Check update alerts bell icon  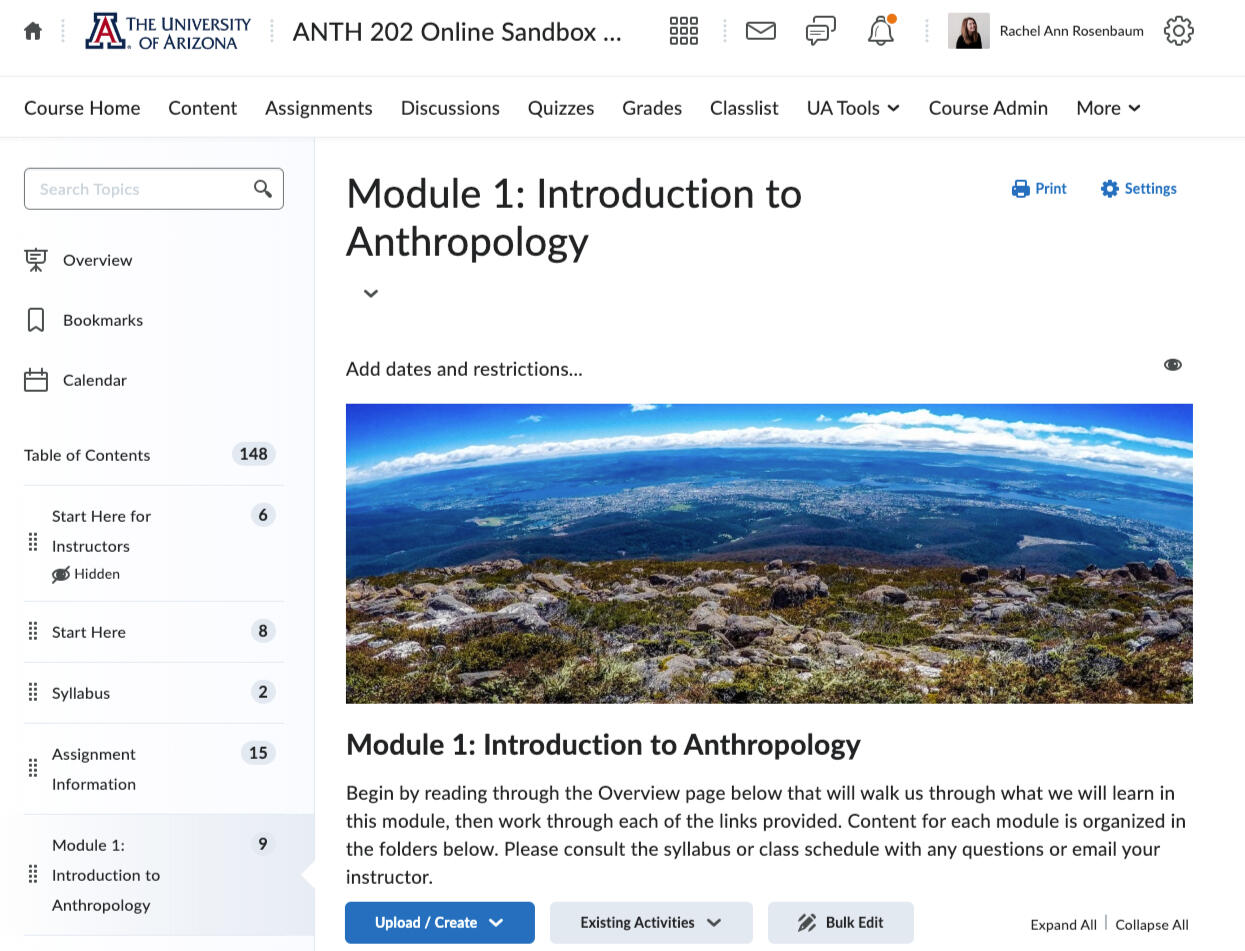point(880,32)
